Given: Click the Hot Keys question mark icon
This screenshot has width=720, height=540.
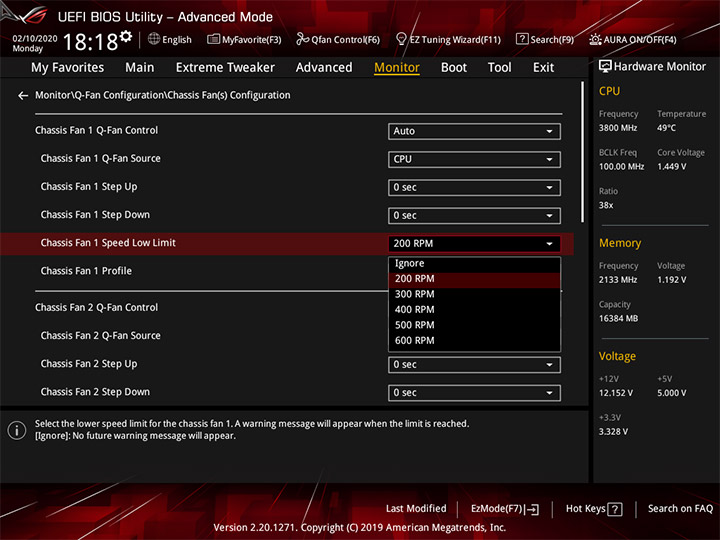Looking at the screenshot, I should (615, 509).
